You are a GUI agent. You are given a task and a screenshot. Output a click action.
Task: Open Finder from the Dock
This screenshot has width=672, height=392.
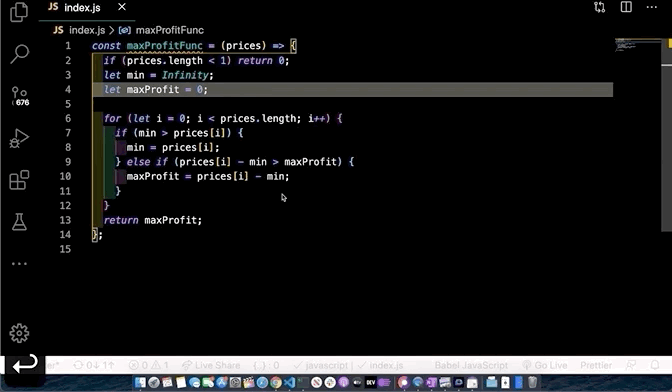(141, 383)
